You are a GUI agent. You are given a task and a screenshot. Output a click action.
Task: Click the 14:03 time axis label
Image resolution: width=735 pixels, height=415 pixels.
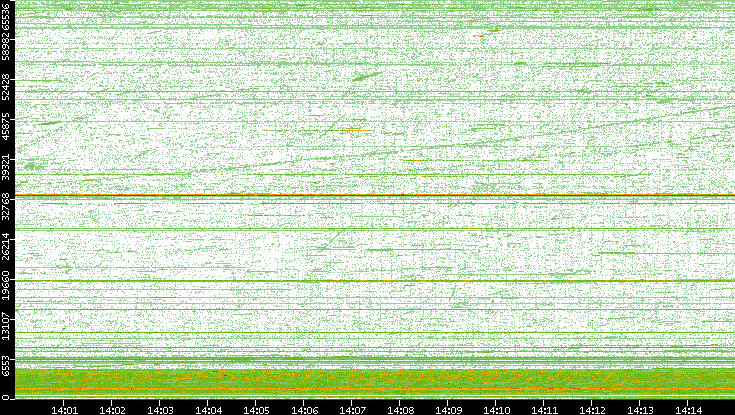pyautogui.click(x=160, y=410)
